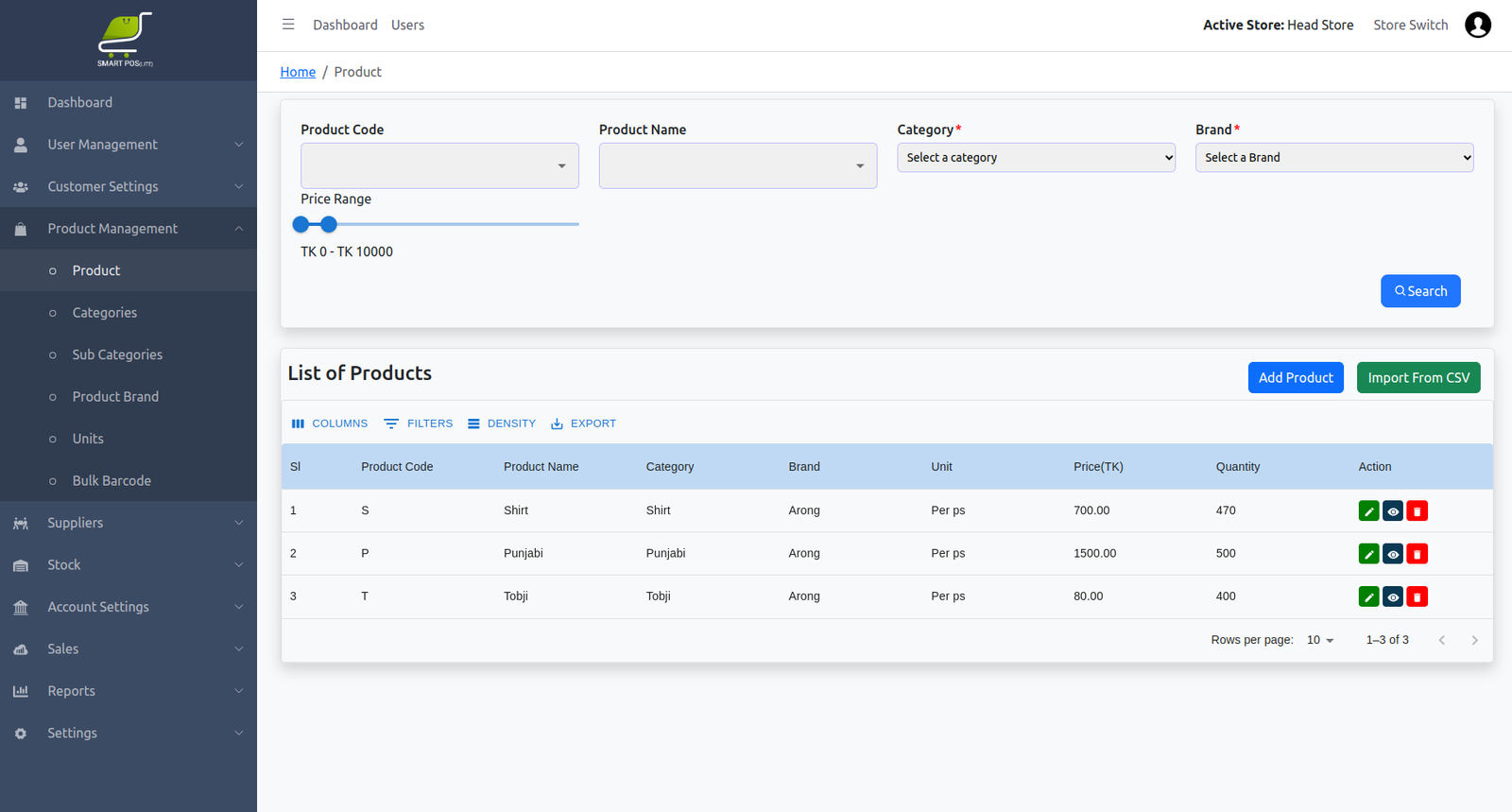Image resolution: width=1512 pixels, height=812 pixels.
Task: Open Categories in the sidebar
Action: coord(129,313)
